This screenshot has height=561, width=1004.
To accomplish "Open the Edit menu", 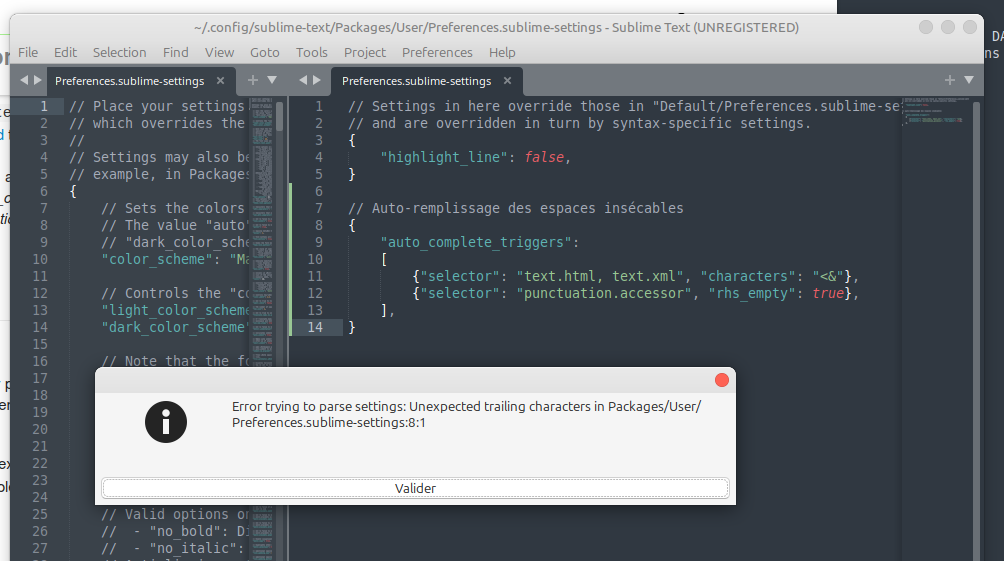I will coord(65,53).
